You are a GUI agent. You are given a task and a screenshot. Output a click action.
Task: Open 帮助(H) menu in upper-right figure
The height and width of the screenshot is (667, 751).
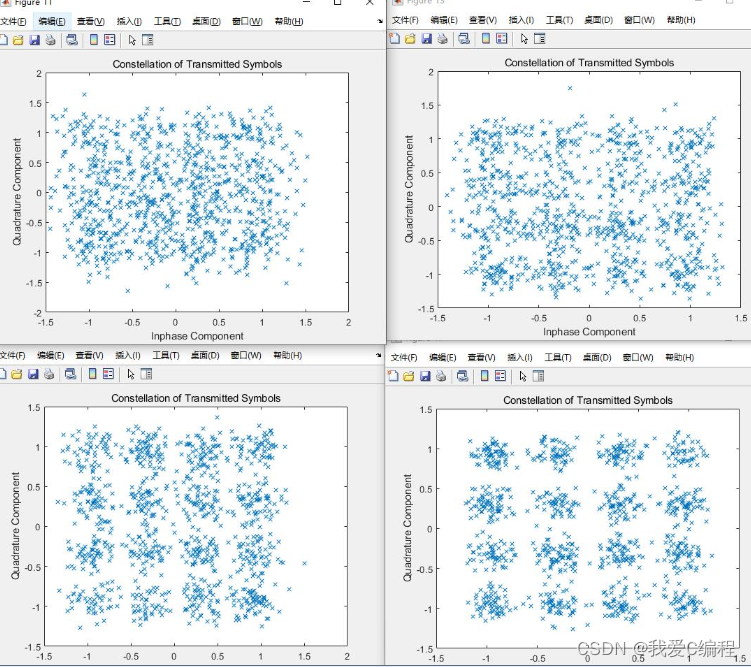(x=681, y=20)
